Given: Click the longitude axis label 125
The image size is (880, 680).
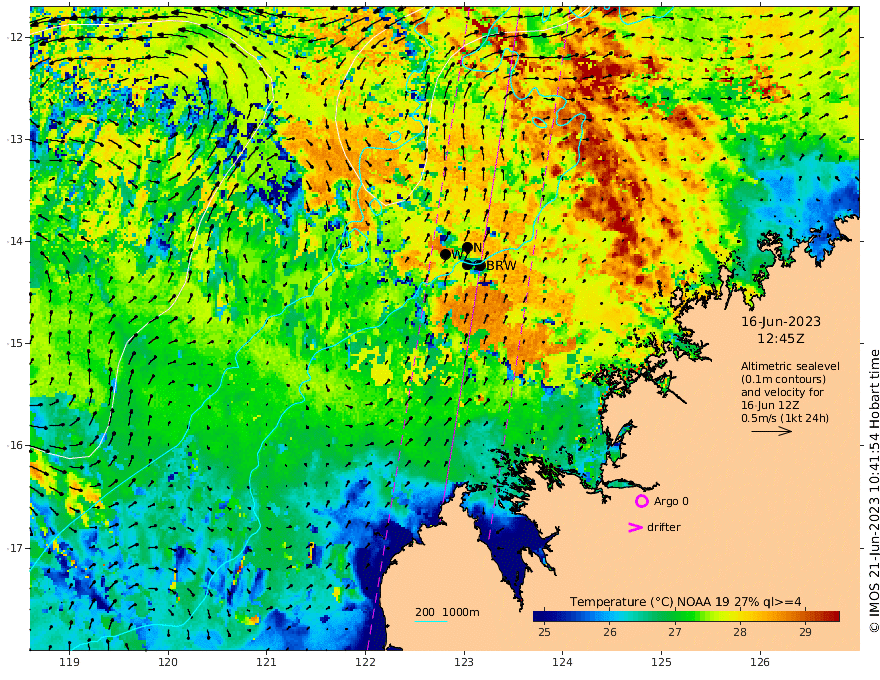Looking at the screenshot, I should [662, 663].
